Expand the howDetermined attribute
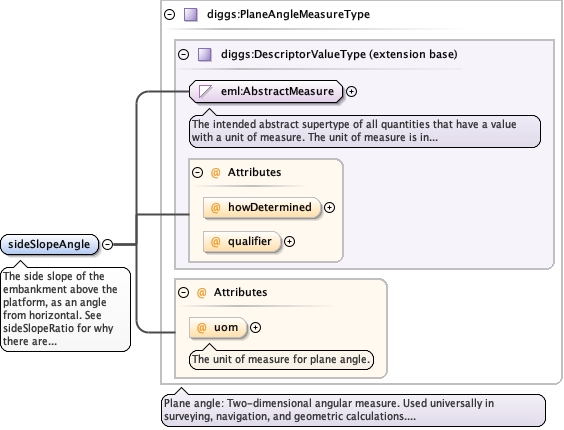 tap(329, 207)
